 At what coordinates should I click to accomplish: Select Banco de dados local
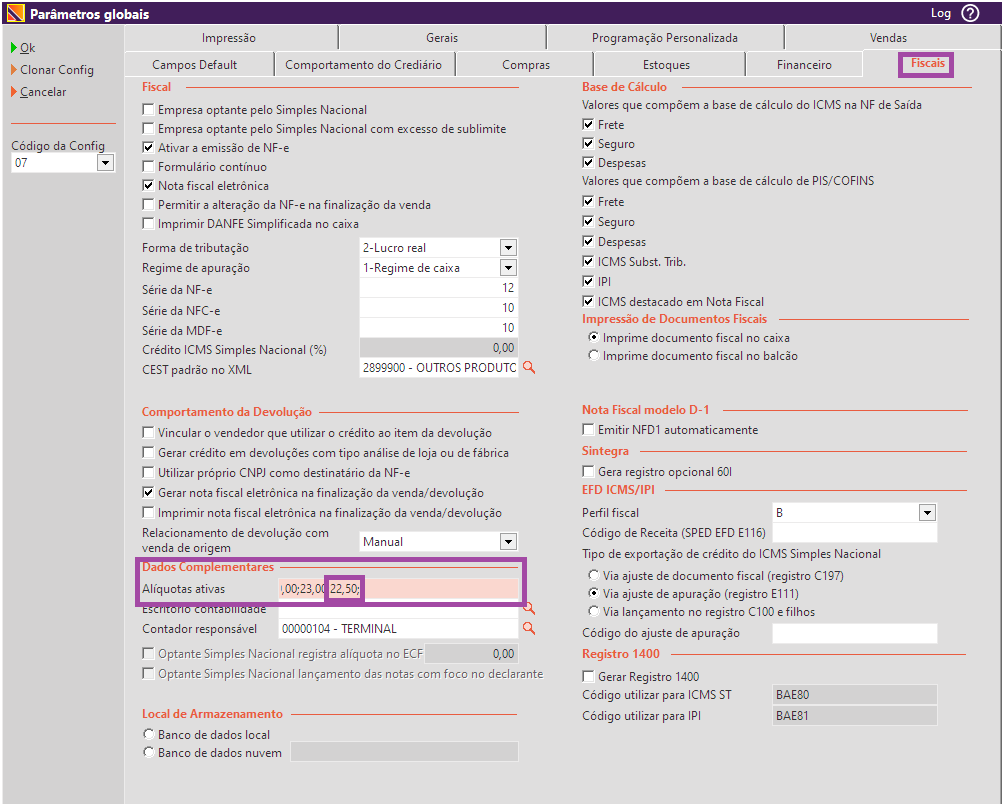pyautogui.click(x=149, y=734)
